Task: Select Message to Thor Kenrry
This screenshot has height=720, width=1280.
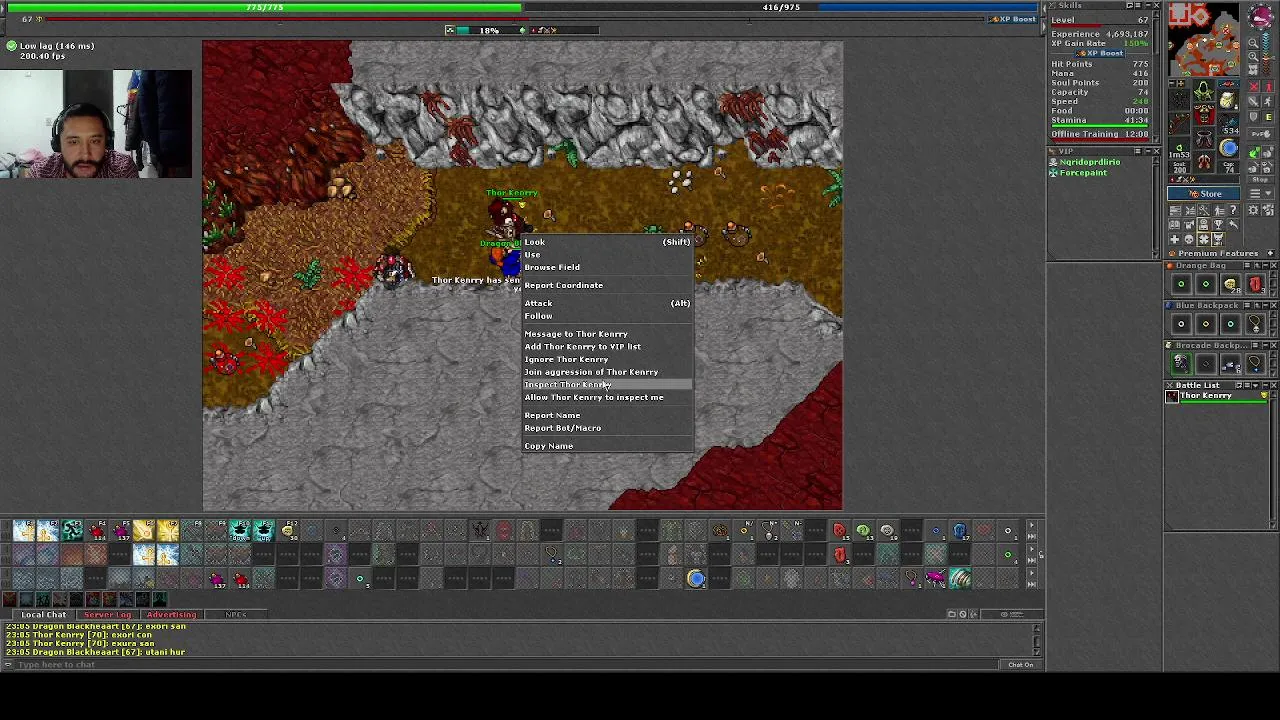Action: (576, 334)
